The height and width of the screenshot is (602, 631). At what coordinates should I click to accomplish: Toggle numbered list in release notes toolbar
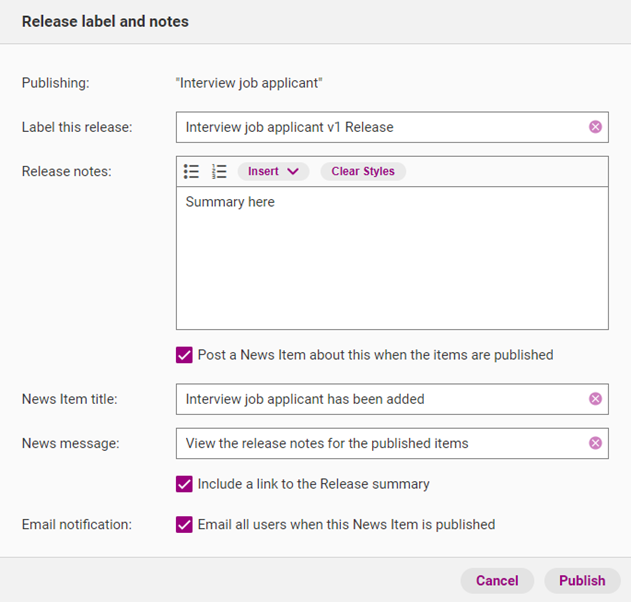coord(220,171)
